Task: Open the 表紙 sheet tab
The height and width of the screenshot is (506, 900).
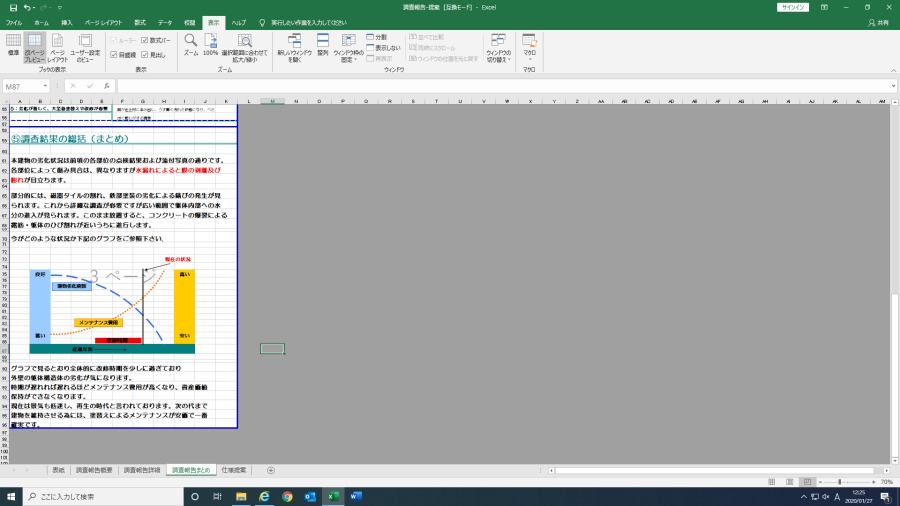Action: click(59, 470)
